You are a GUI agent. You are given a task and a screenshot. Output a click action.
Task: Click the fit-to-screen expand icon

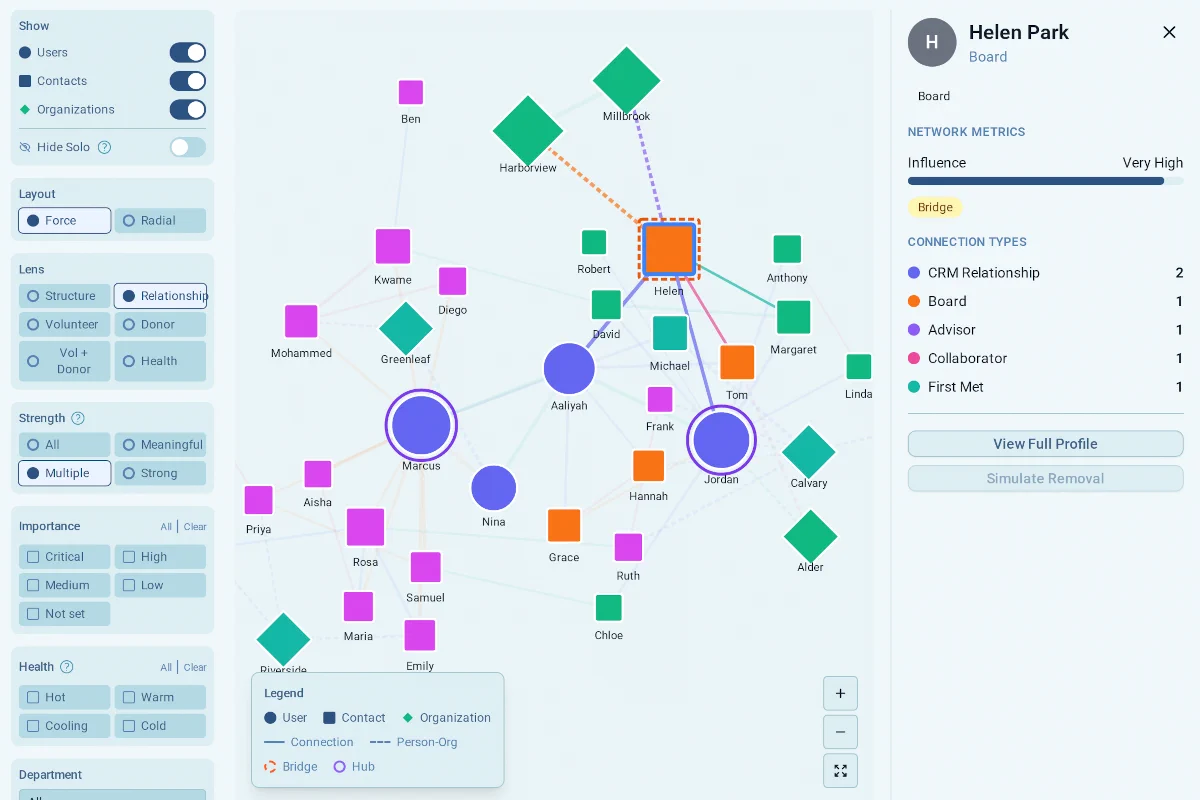pos(840,771)
